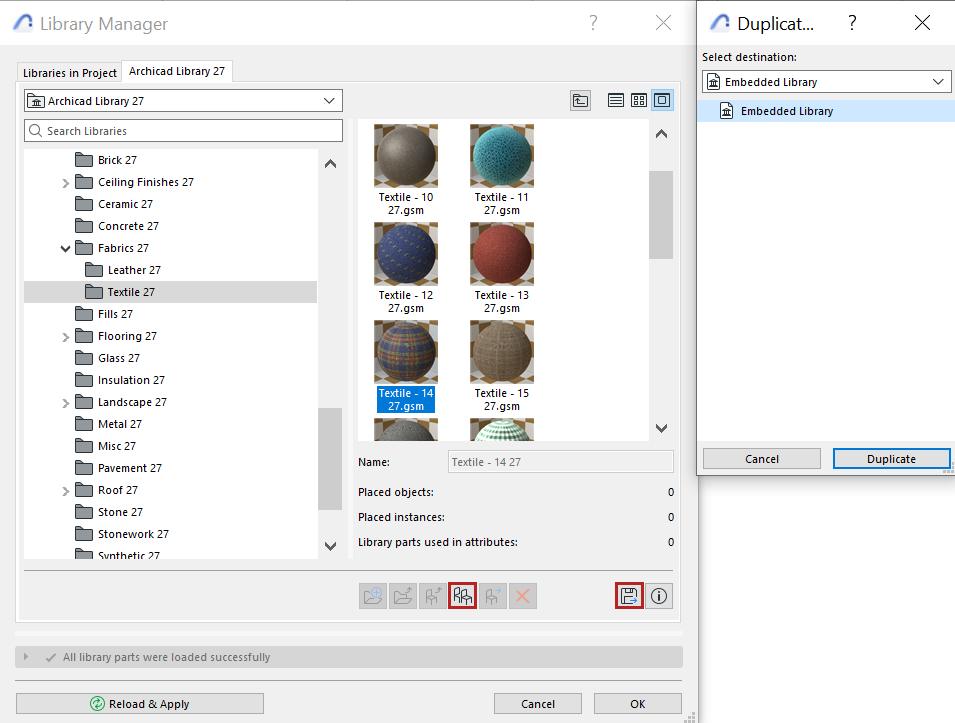
Task: Select the Textile - 13 27 material thumbnail
Action: (501, 253)
